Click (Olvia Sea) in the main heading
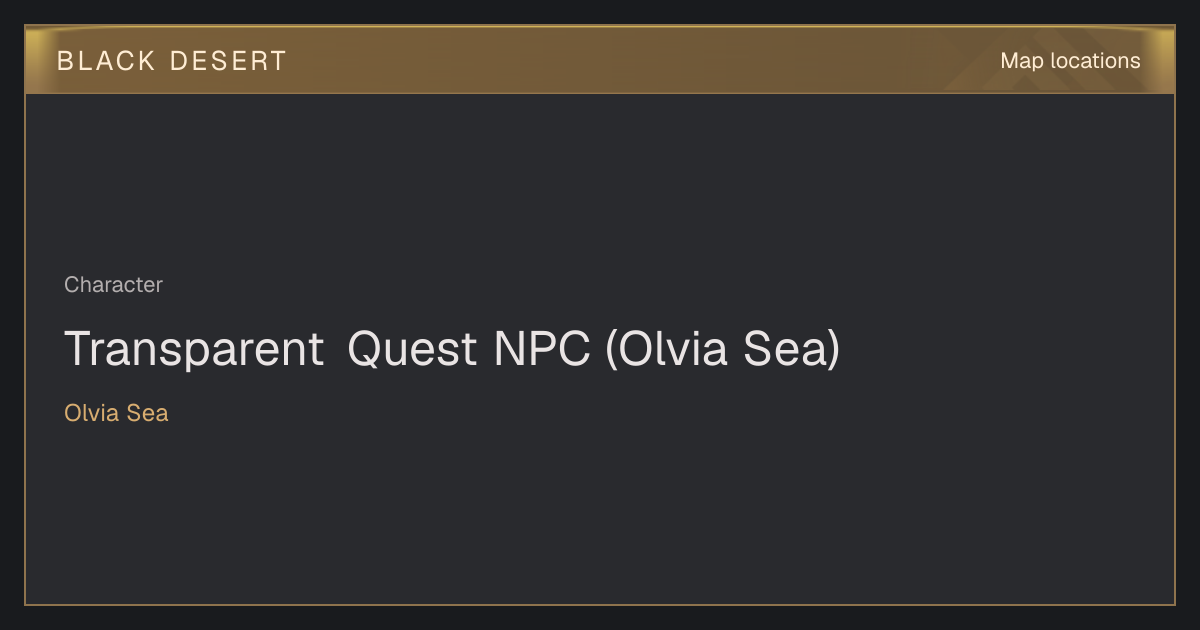 click(722, 350)
